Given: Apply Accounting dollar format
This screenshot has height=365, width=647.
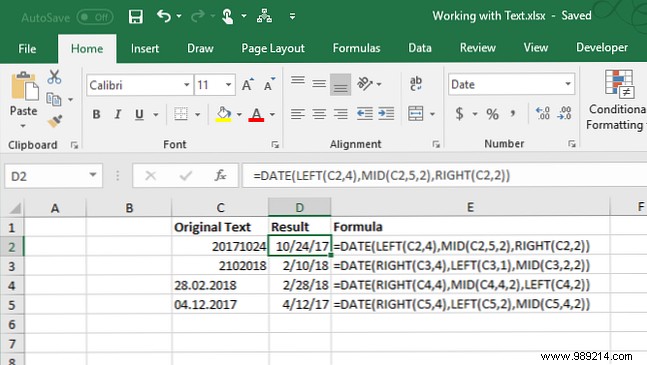Looking at the screenshot, I should point(459,113).
